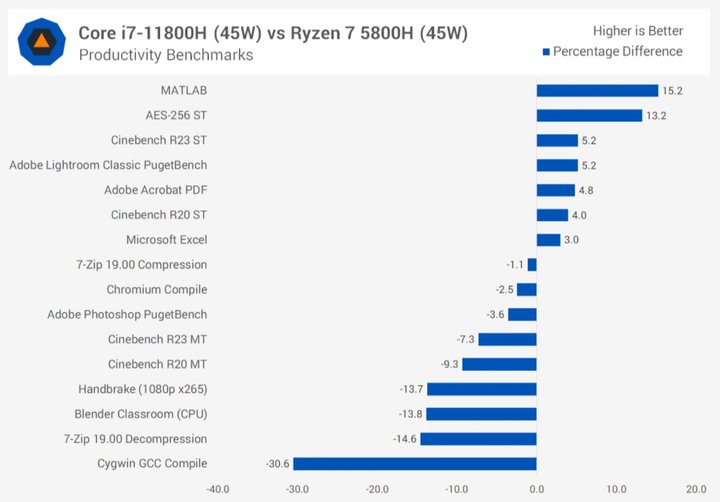Click the -10.0 axis tick label
Screen dimensions: 720x502
point(456,490)
